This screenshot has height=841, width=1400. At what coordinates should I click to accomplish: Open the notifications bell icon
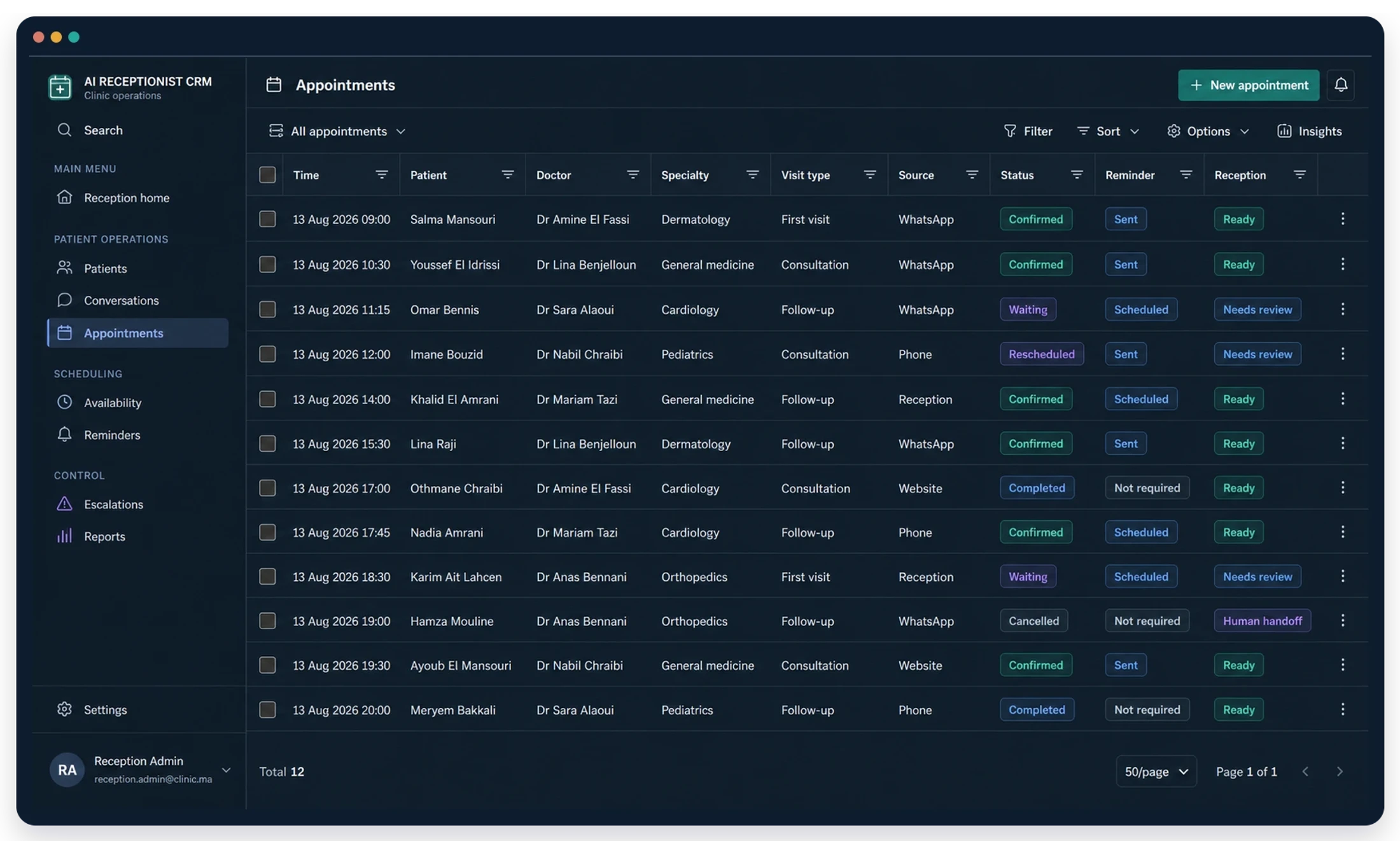1341,85
